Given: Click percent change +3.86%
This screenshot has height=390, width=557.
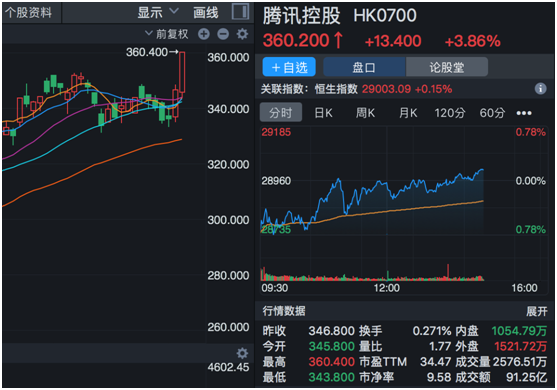Looking at the screenshot, I should pyautogui.click(x=472, y=41).
